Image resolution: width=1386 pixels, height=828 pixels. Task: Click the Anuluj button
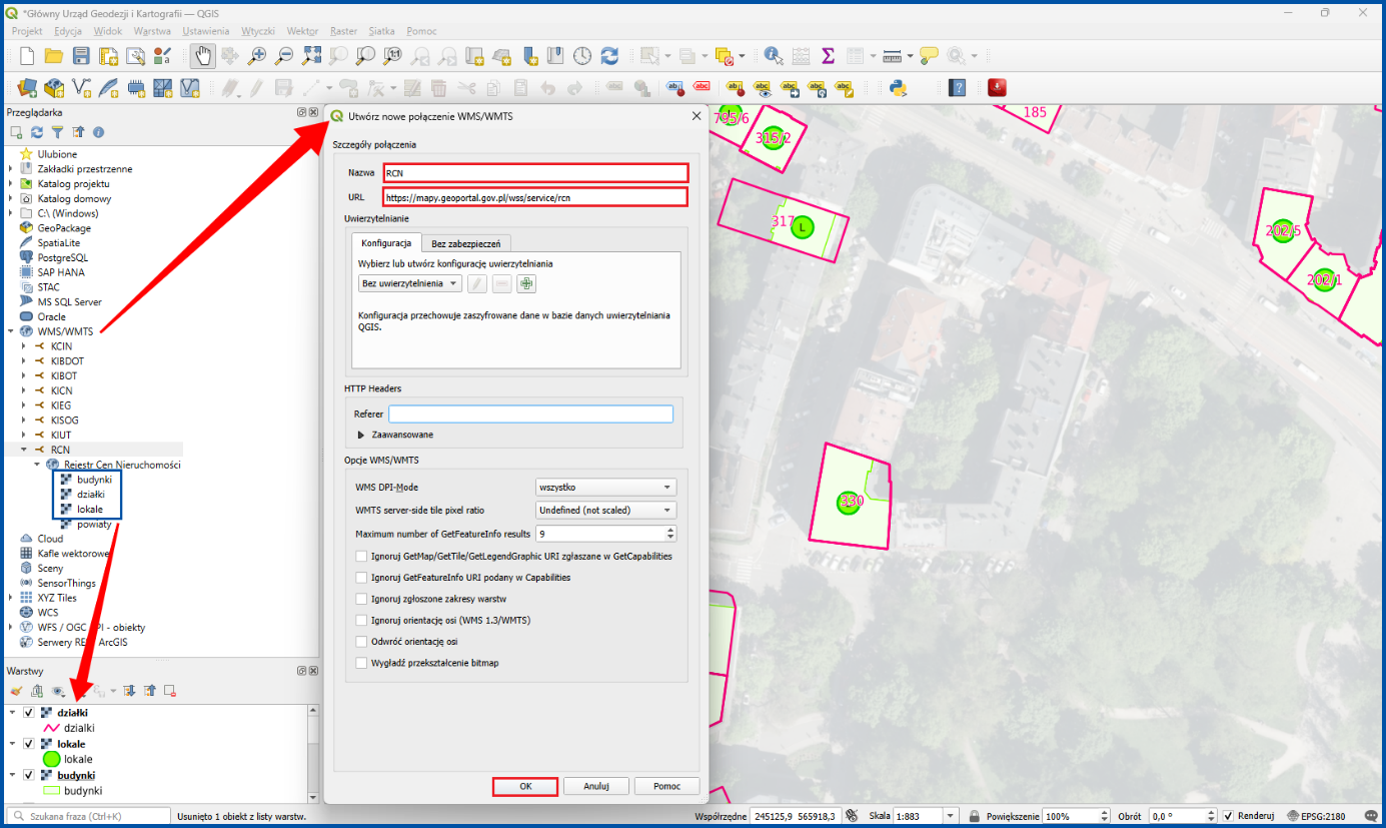pyautogui.click(x=596, y=786)
